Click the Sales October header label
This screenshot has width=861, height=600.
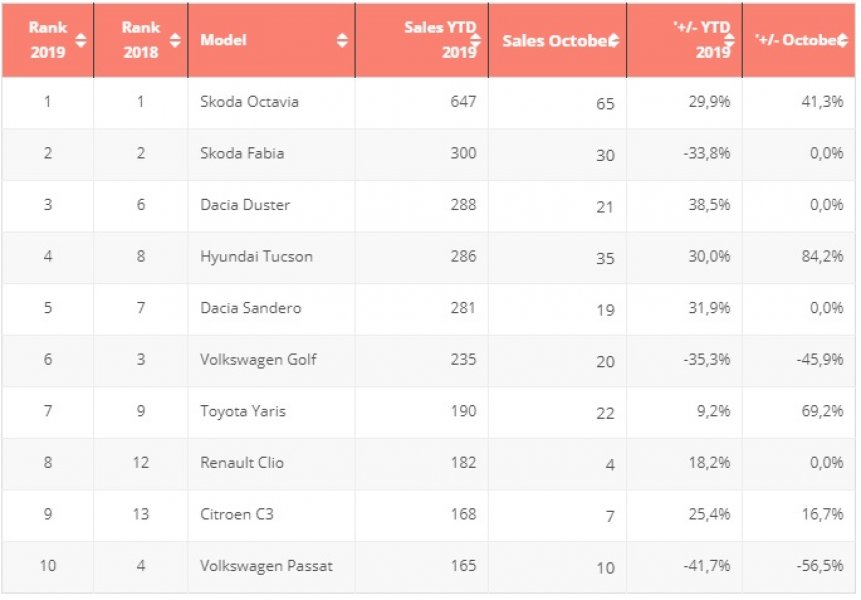[x=554, y=41]
